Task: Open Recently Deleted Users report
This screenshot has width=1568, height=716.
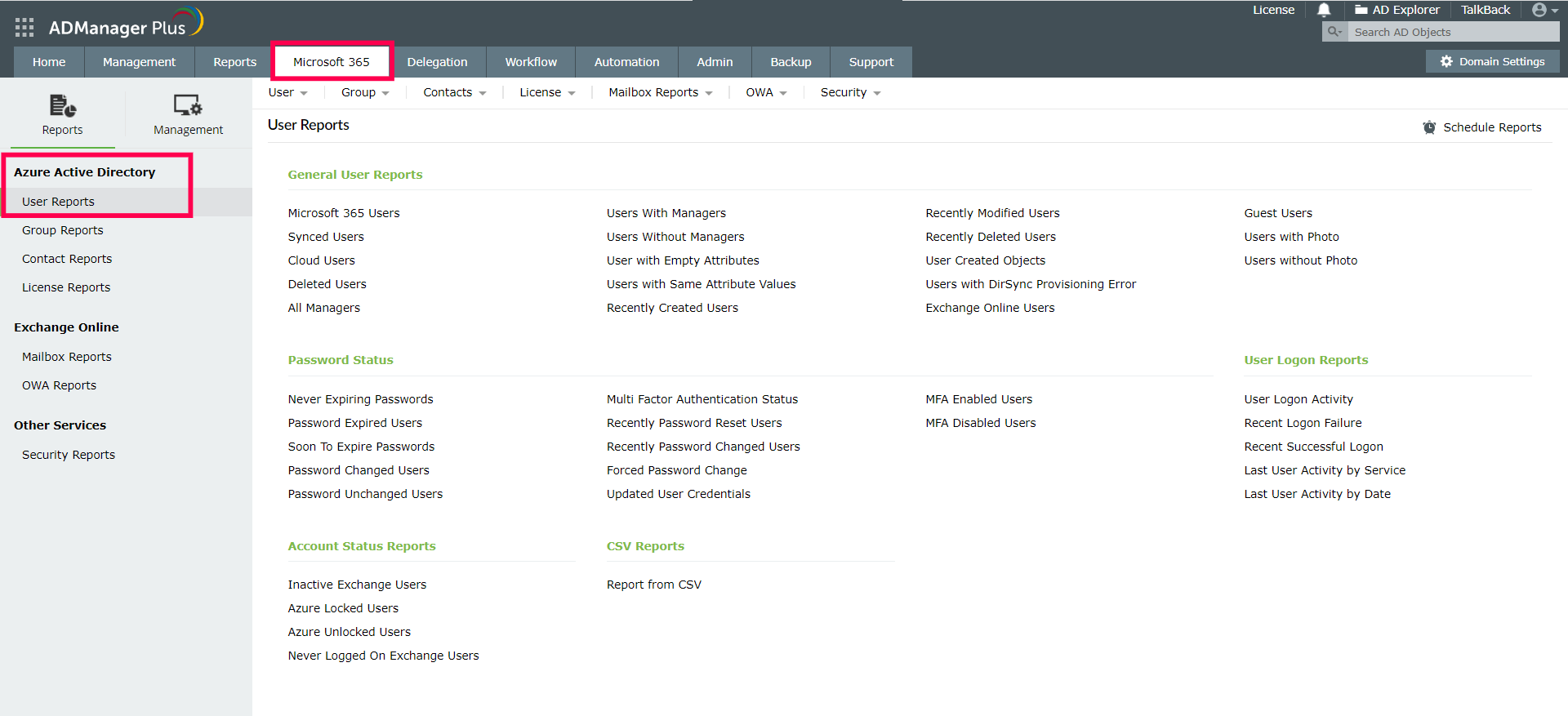Action: coord(991,237)
